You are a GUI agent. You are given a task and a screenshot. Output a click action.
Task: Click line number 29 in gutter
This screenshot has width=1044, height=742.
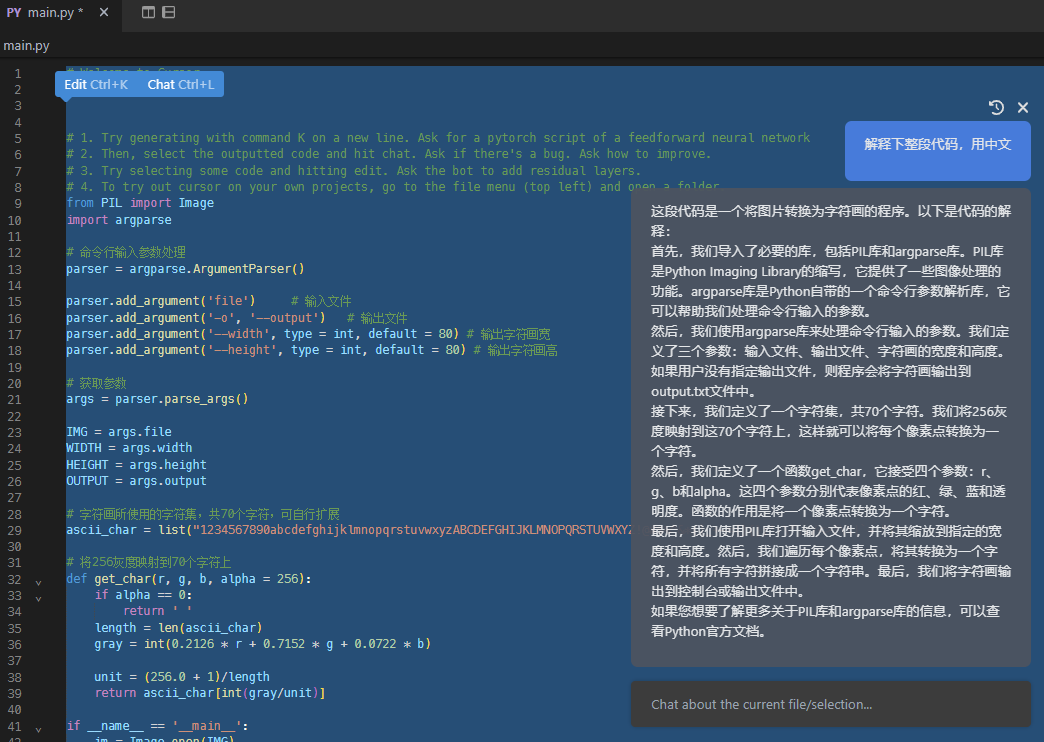coord(15,531)
